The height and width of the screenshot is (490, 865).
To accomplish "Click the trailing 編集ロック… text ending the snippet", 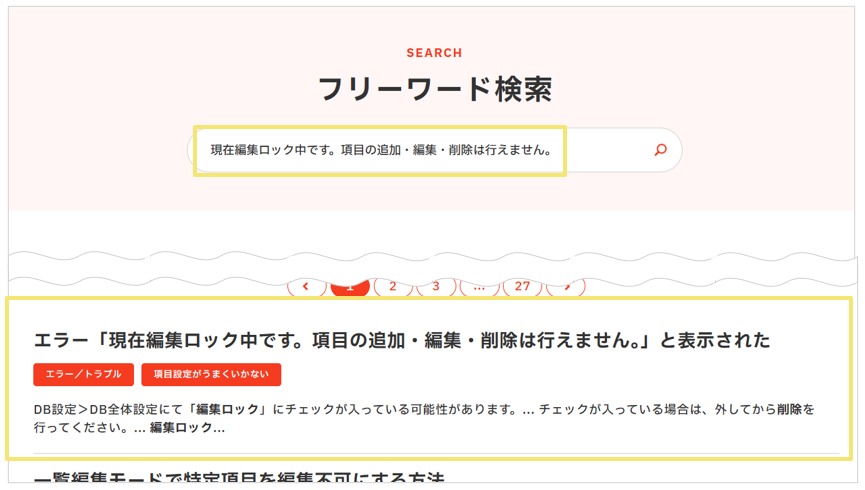I will [186, 428].
